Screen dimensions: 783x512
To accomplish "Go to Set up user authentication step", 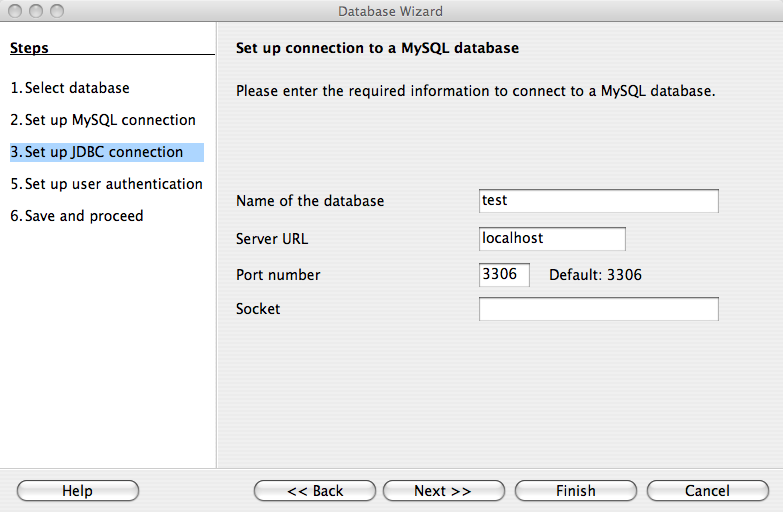I will pyautogui.click(x=106, y=184).
